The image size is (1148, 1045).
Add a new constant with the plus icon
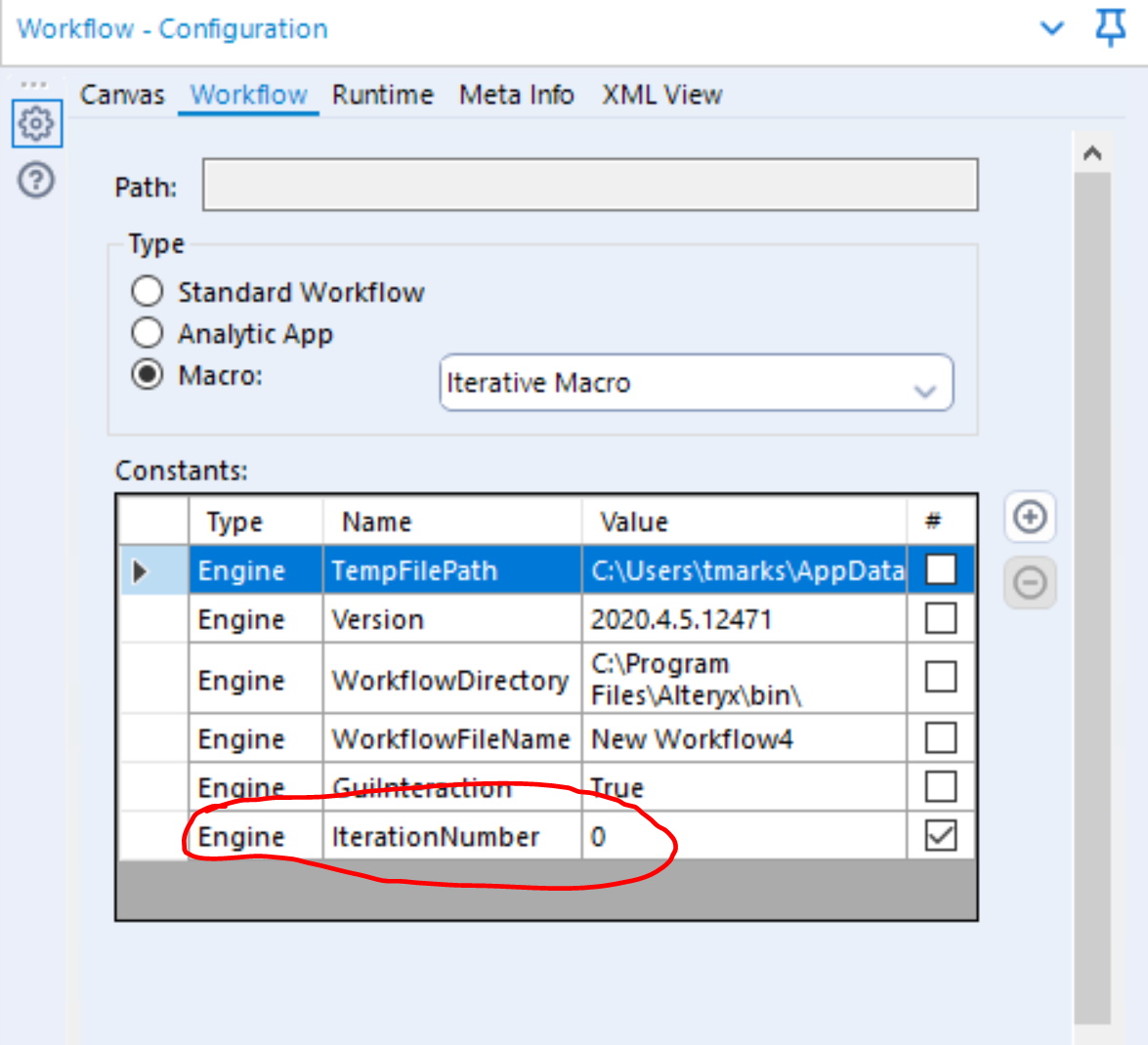pos(1030,519)
